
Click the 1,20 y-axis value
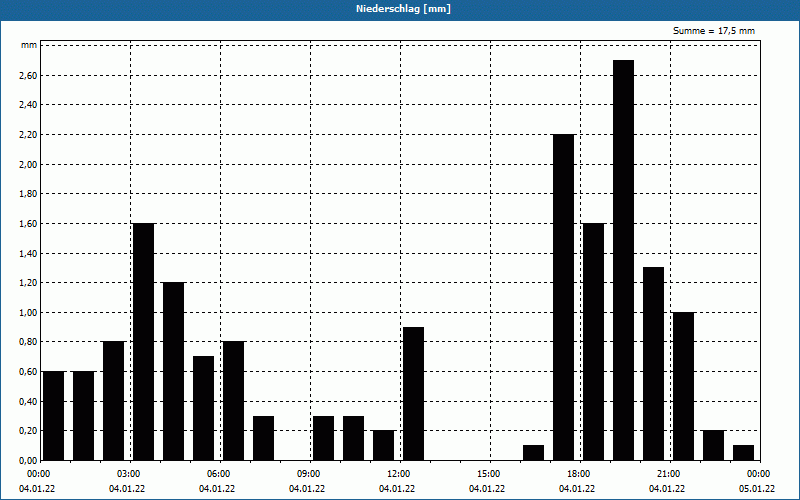29,282
